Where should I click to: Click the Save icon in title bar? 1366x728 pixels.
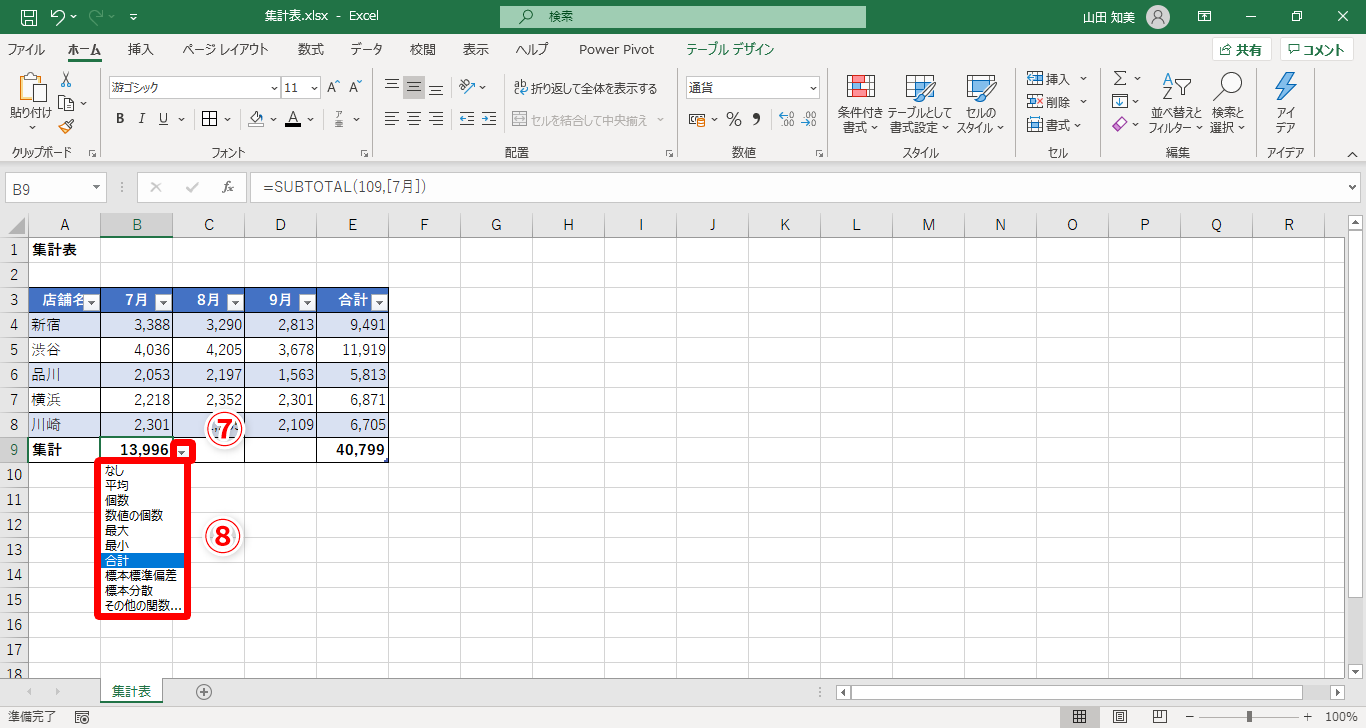pyautogui.click(x=29, y=17)
